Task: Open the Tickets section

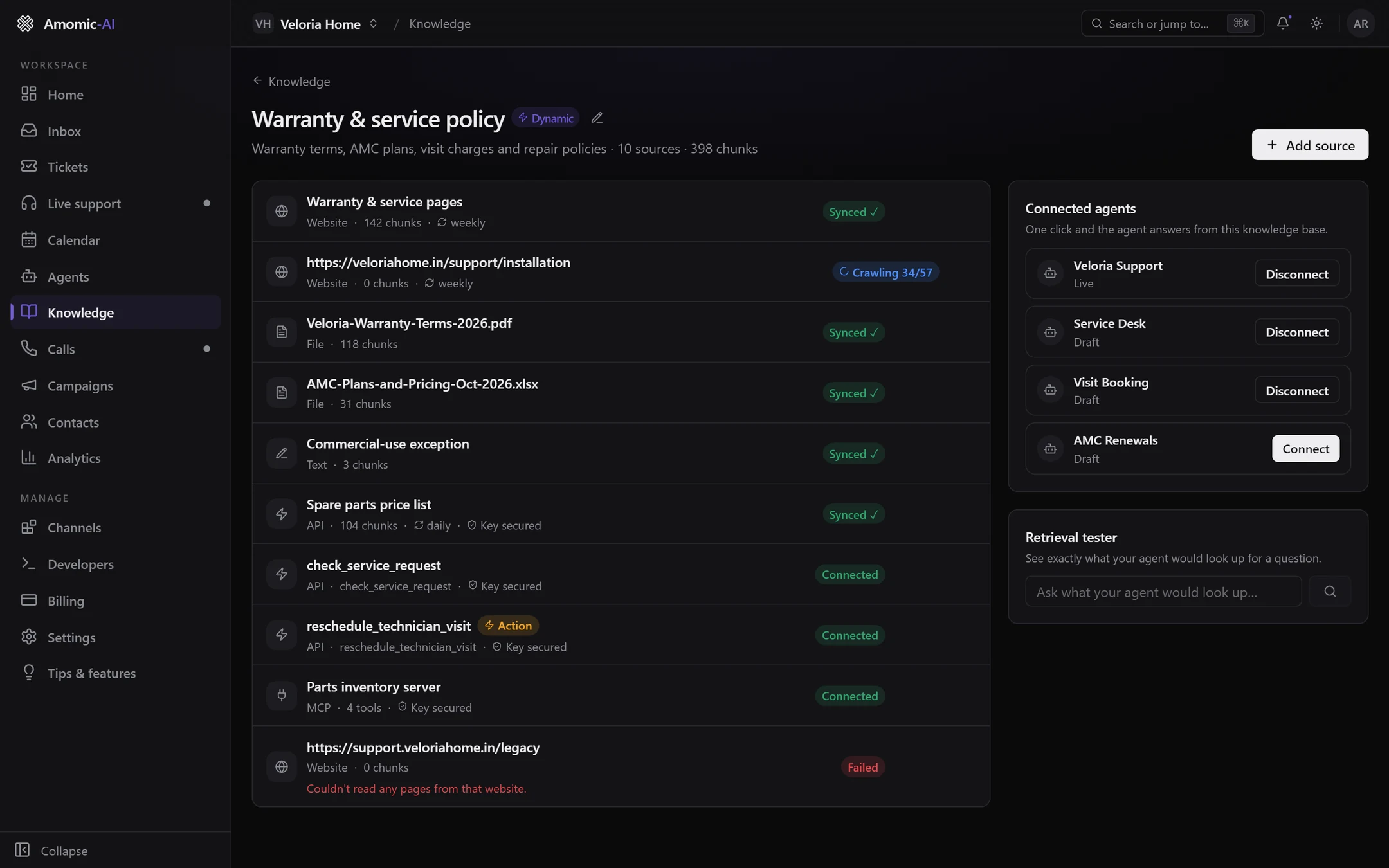Action: (x=116, y=167)
